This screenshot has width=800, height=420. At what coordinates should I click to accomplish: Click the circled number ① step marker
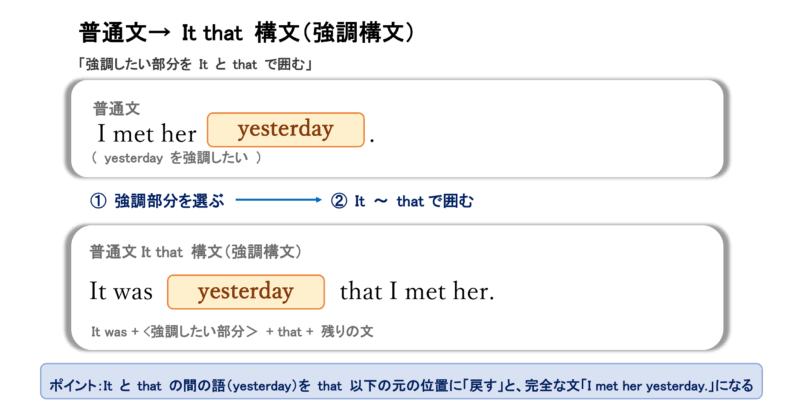(x=97, y=200)
